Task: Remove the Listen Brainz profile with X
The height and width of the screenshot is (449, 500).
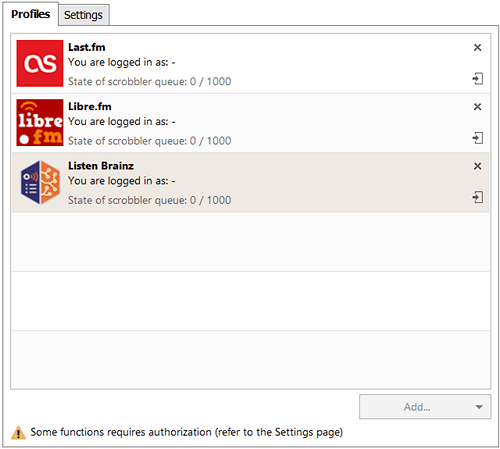Action: [477, 166]
